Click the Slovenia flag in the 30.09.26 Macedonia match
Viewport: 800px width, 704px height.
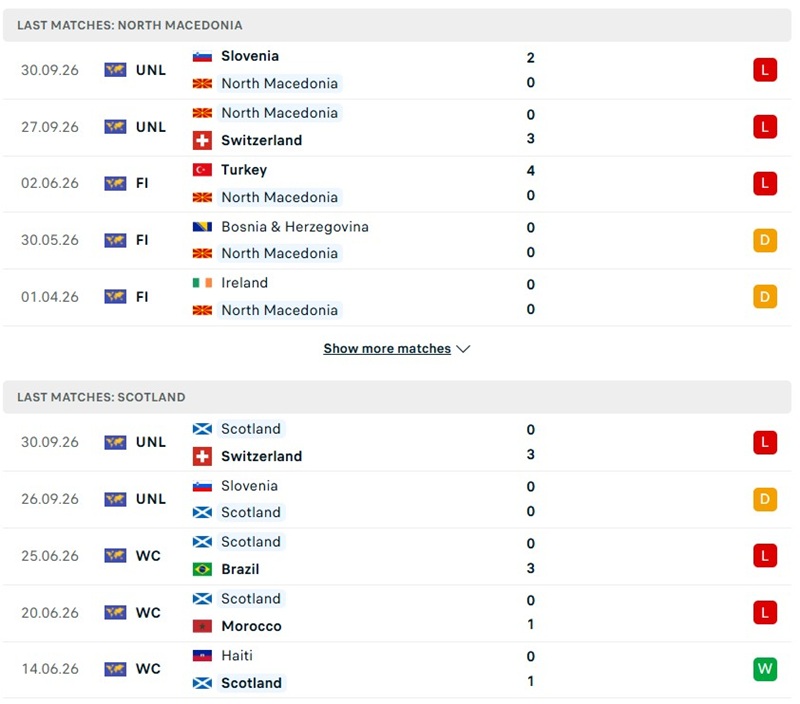tap(202, 57)
